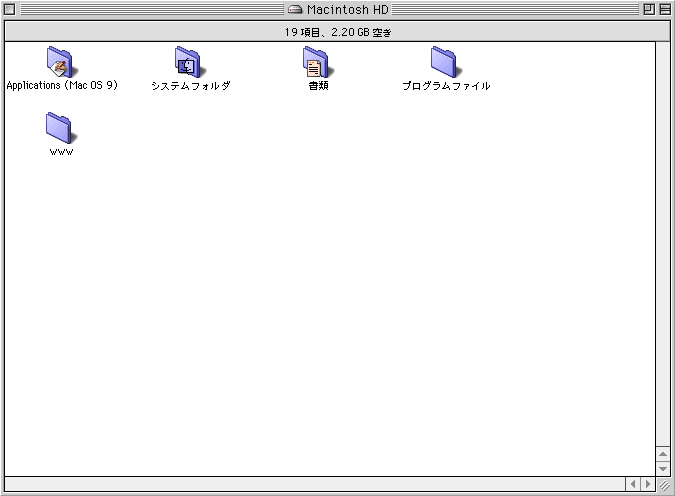Click the システムフォルダ label text
The height and width of the screenshot is (496, 675).
191,86
